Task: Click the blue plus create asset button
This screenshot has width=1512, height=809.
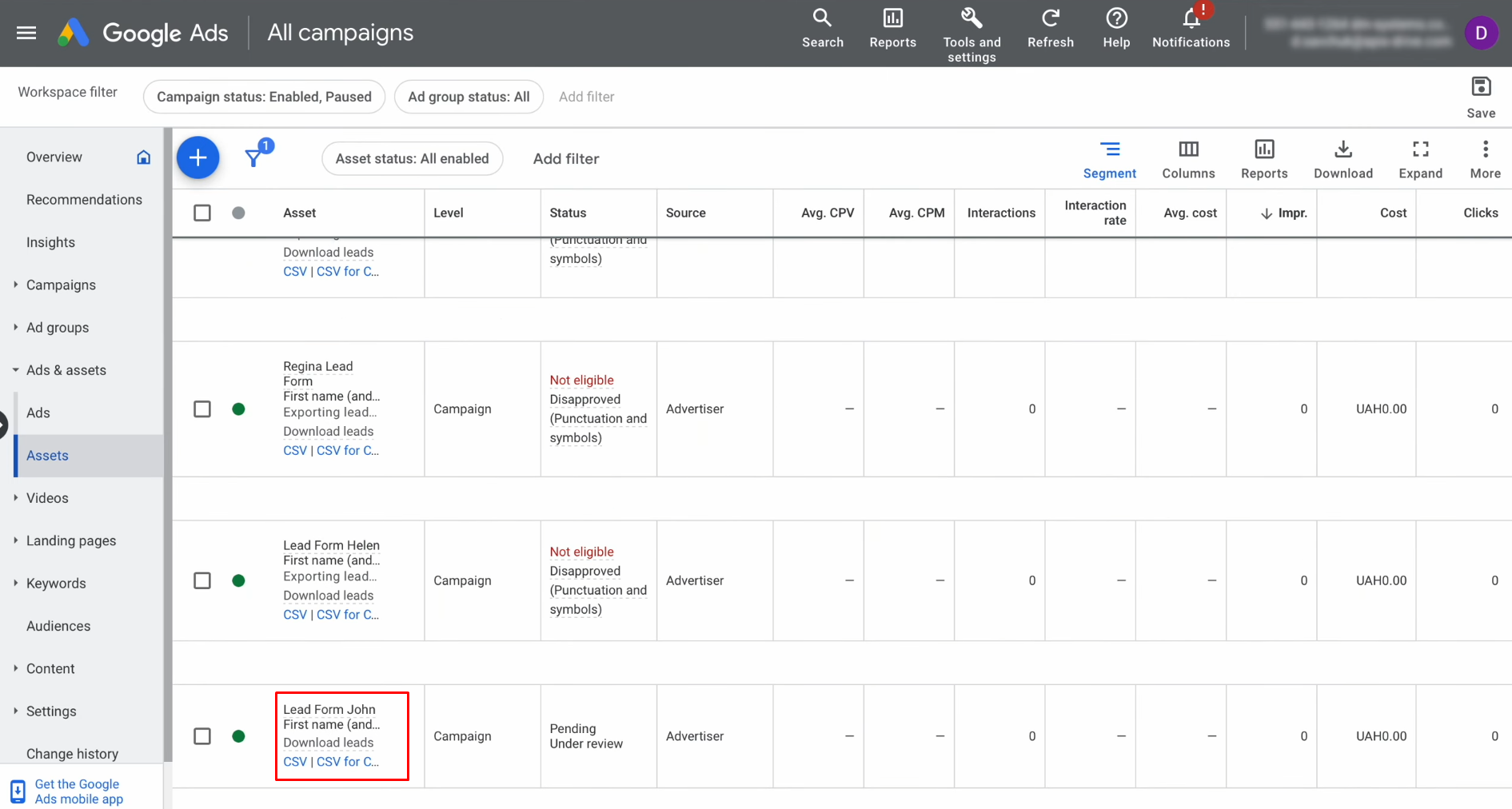Action: click(197, 157)
